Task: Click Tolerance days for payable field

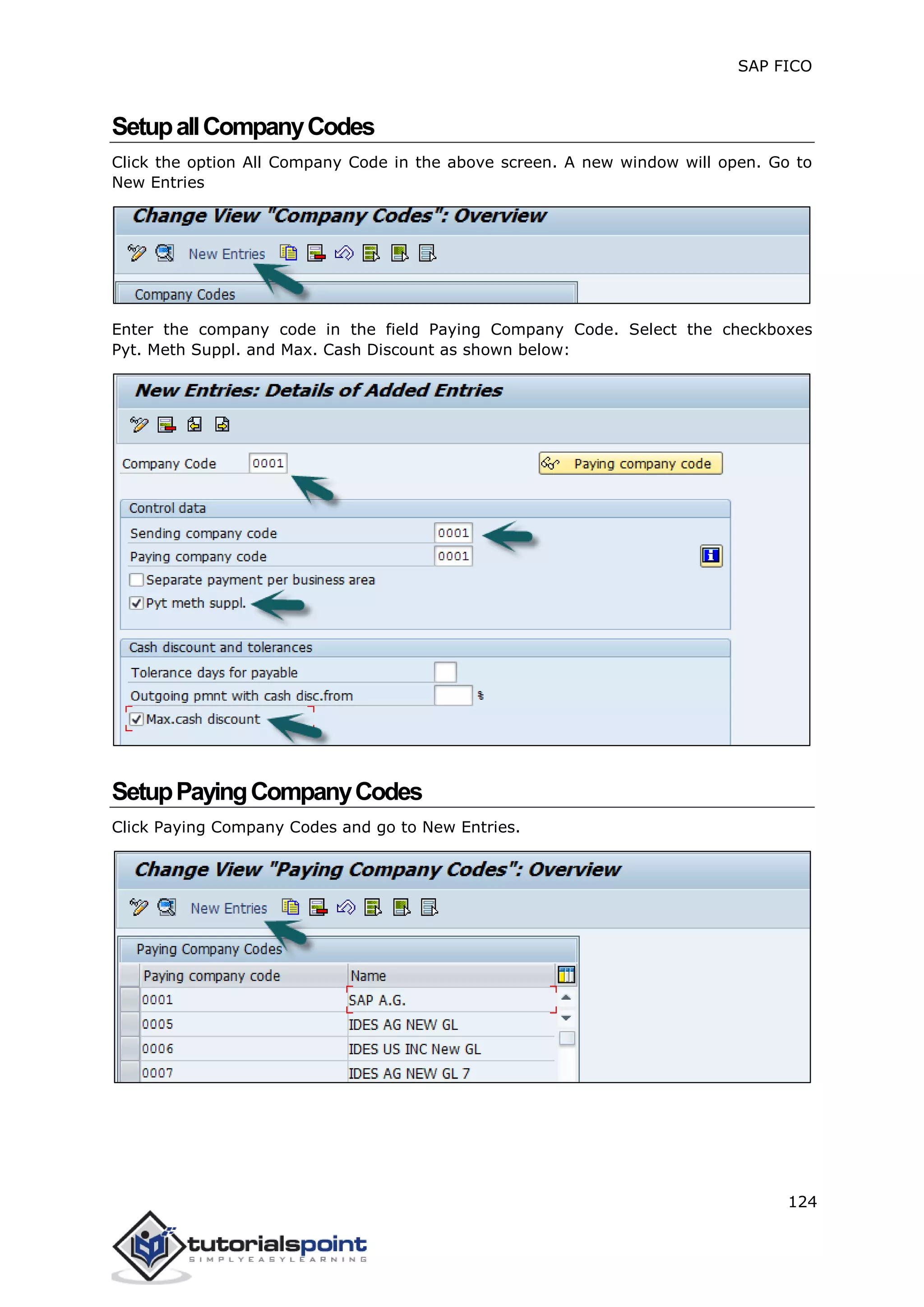Action: point(445,672)
